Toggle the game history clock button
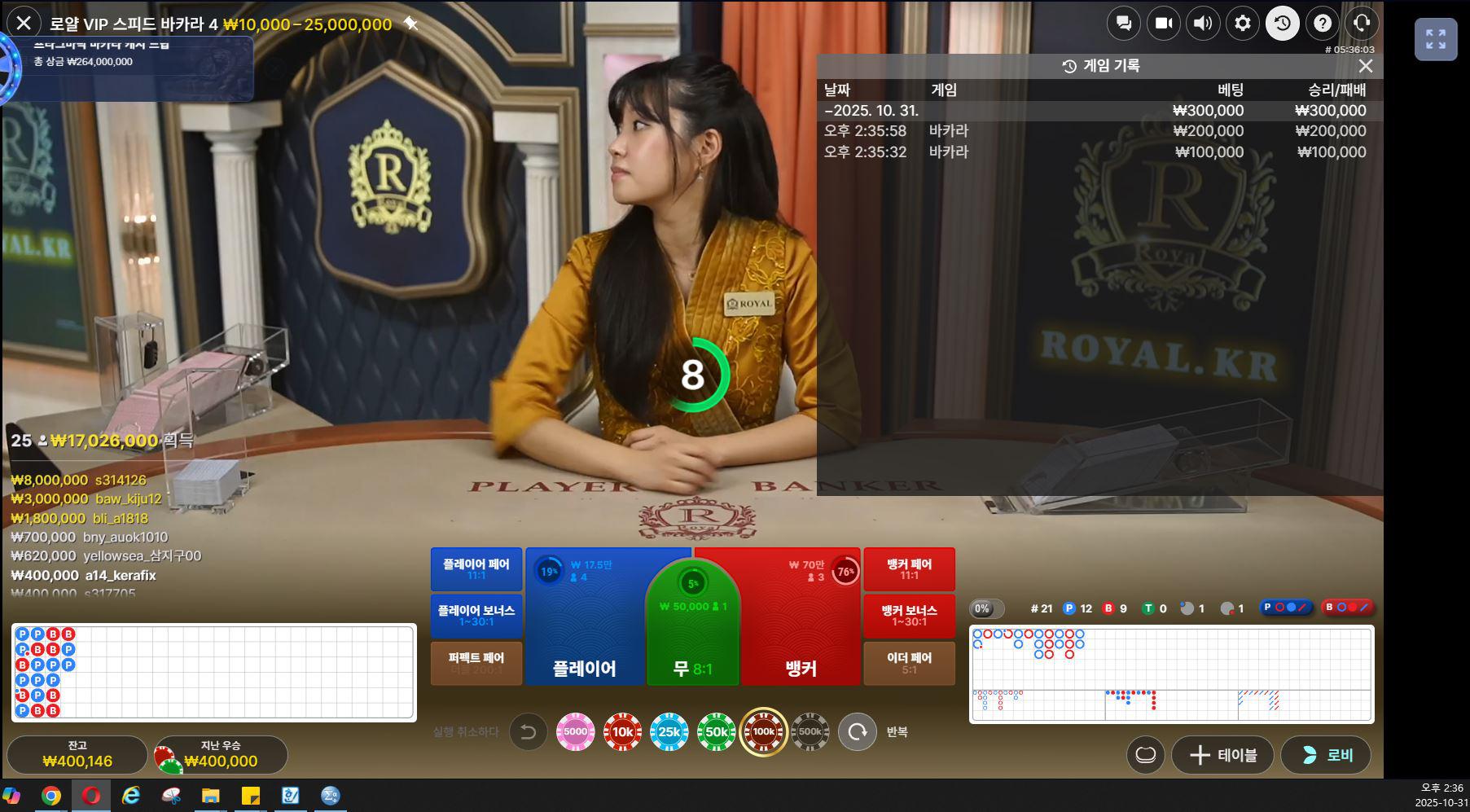The height and width of the screenshot is (812, 1470). pos(1283,24)
